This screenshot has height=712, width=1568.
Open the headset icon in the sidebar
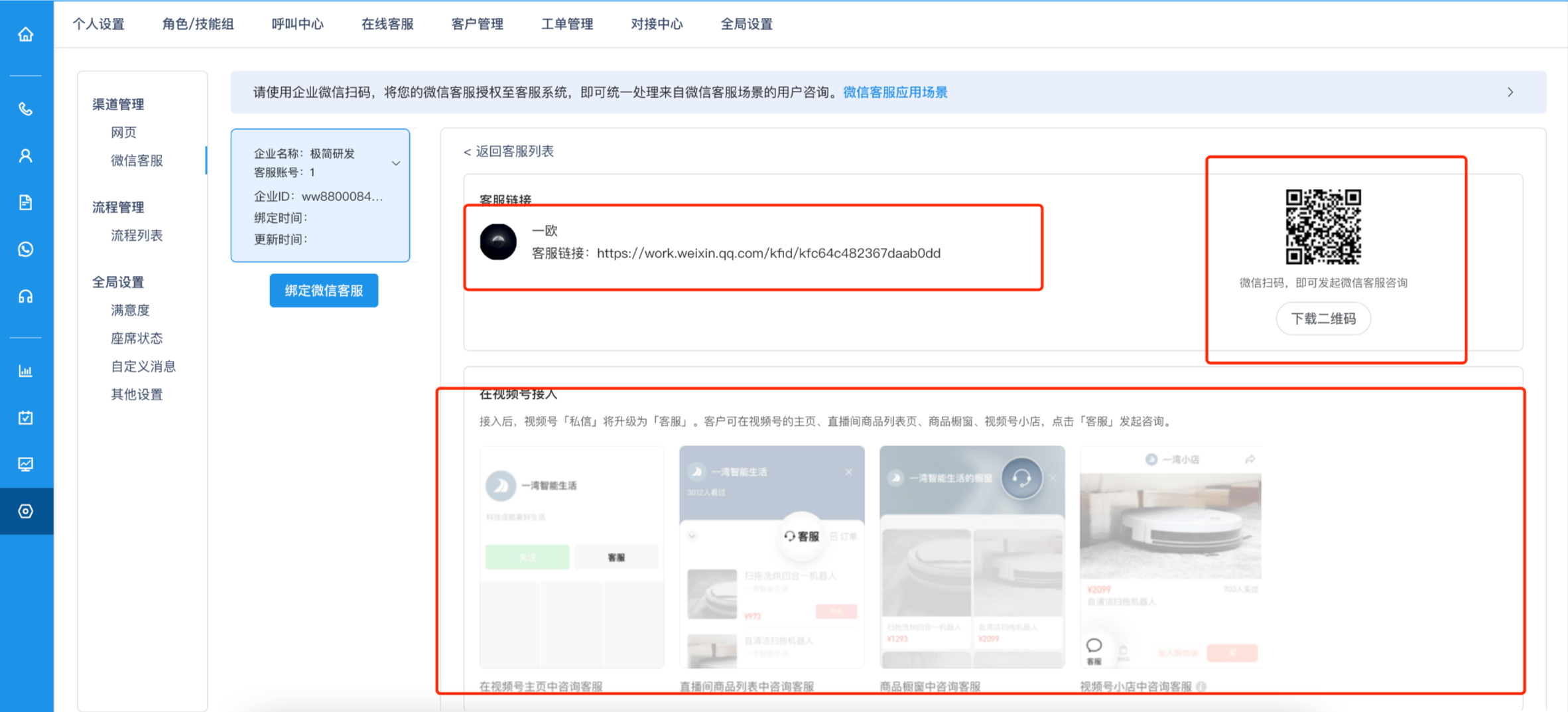26,297
